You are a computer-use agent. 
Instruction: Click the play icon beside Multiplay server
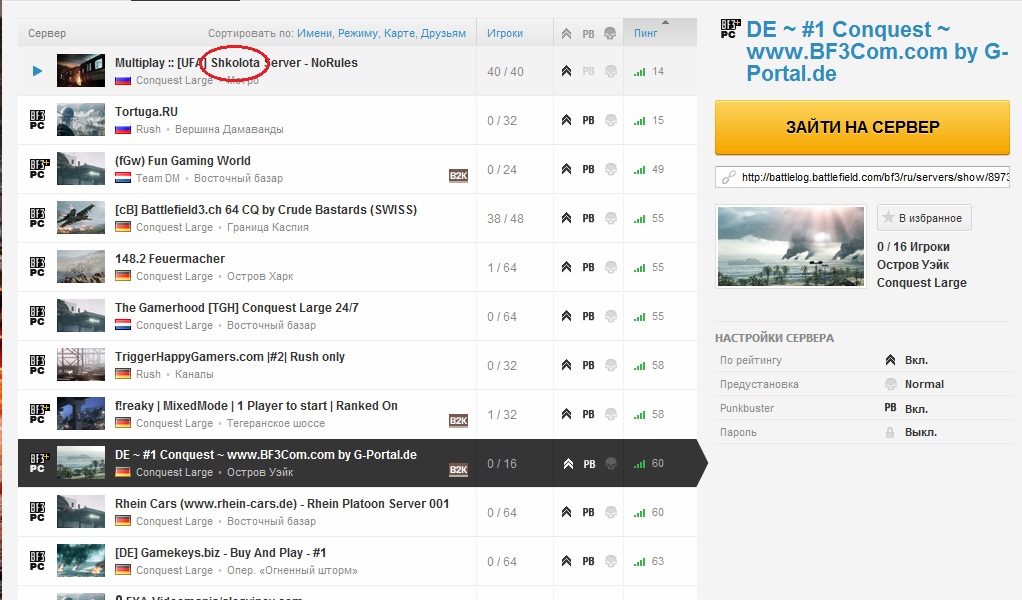click(37, 71)
